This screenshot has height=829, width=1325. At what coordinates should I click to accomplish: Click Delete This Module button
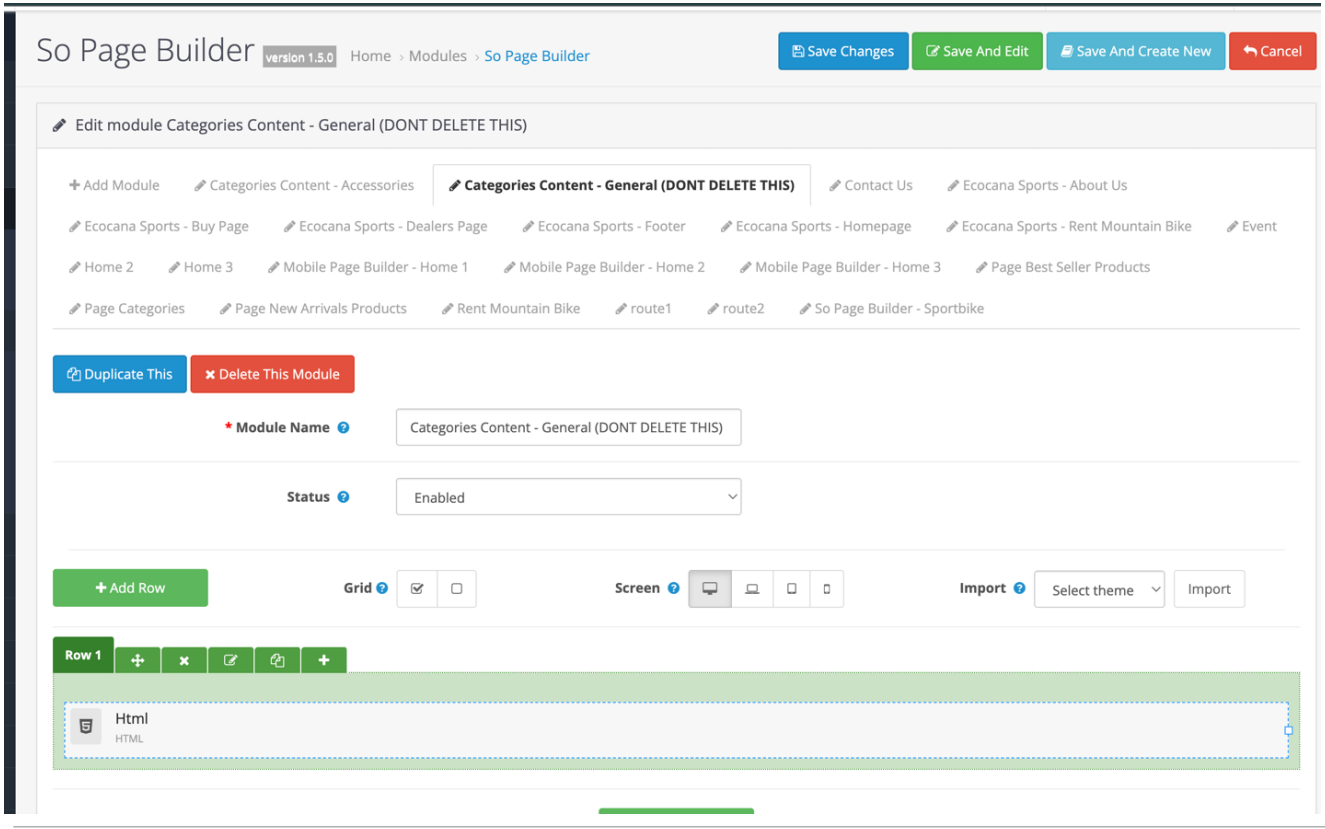point(272,374)
